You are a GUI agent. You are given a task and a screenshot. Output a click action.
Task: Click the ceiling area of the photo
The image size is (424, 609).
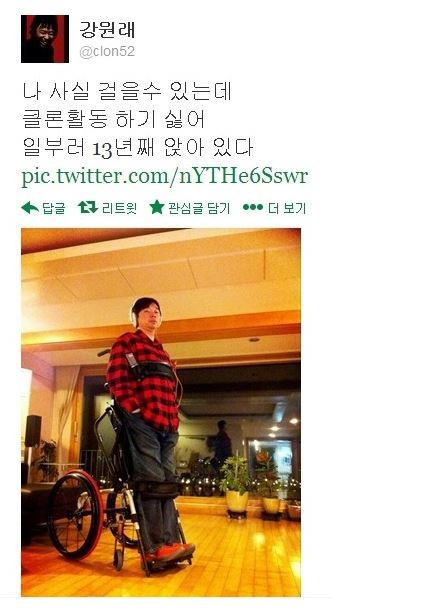point(161,272)
